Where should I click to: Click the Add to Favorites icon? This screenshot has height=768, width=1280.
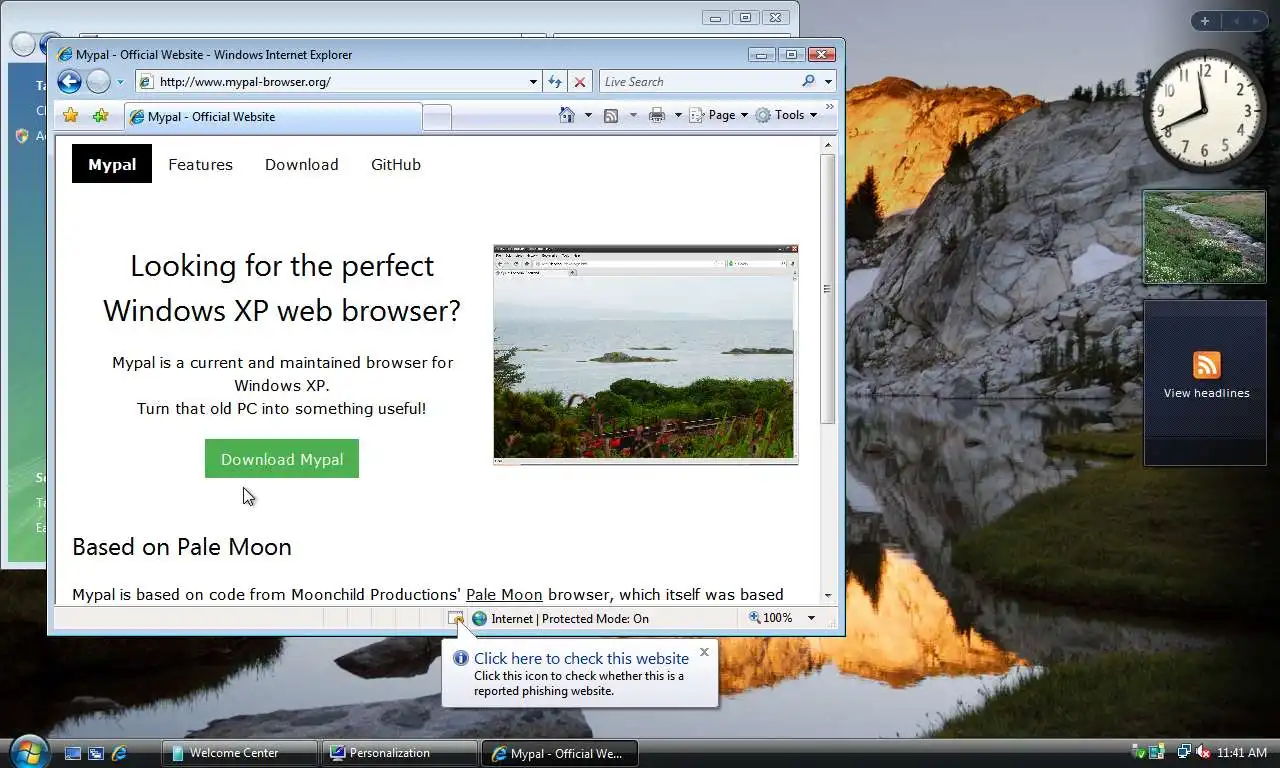[x=100, y=116]
